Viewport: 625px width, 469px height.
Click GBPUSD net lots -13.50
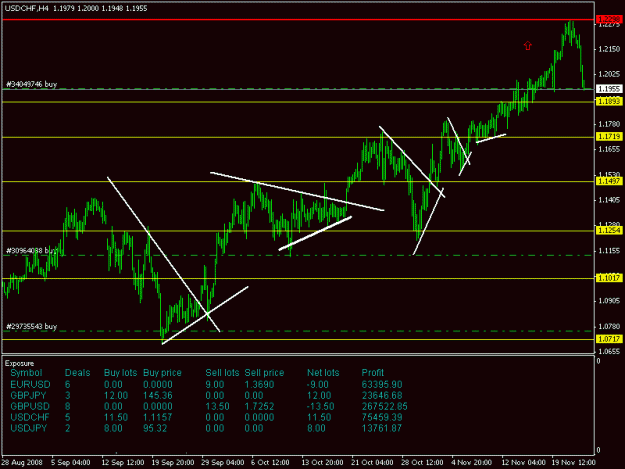coord(320,406)
